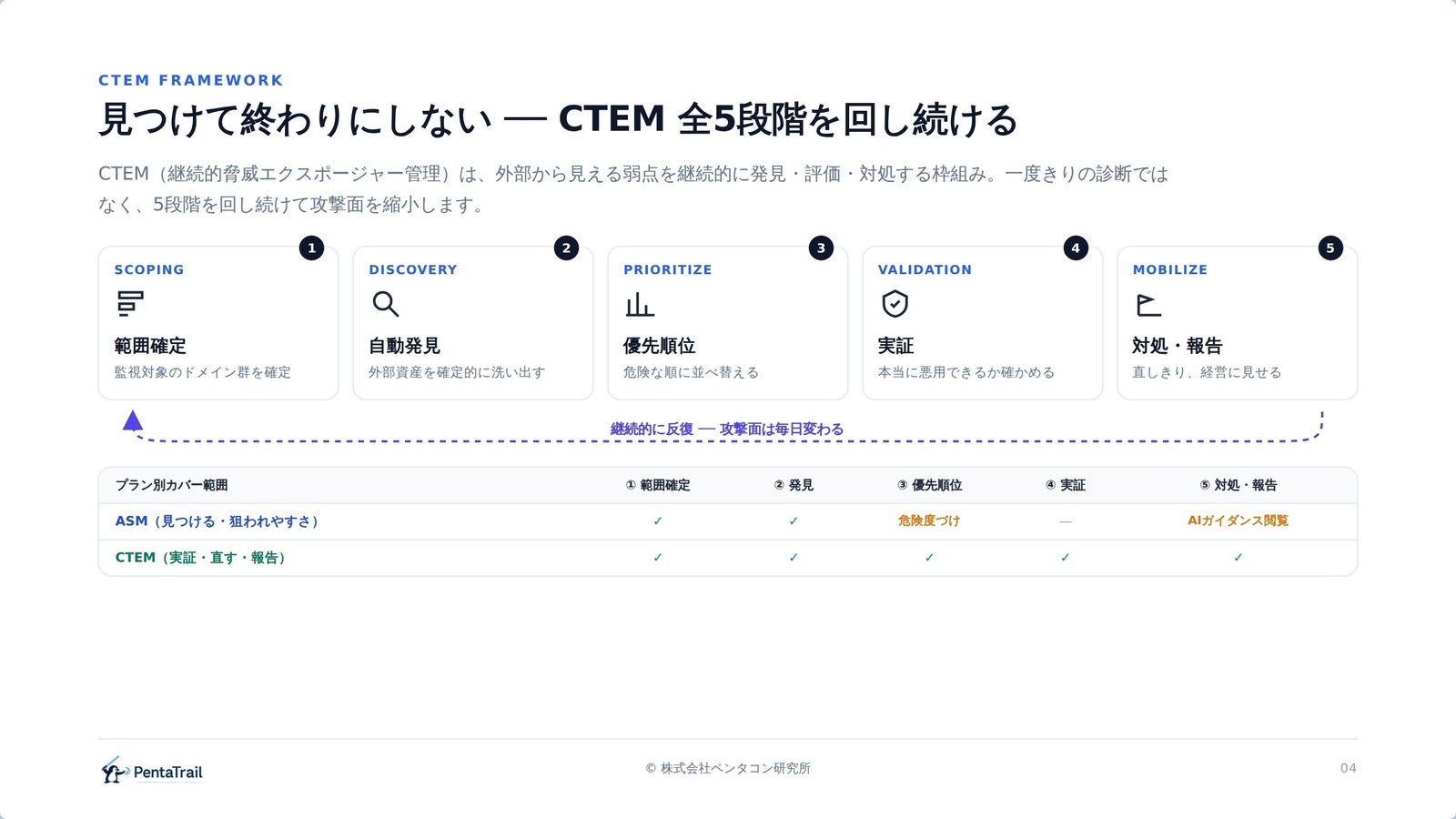The image size is (1456, 819).
Task: Click the Prioritize bar chart icon
Action: point(640,303)
